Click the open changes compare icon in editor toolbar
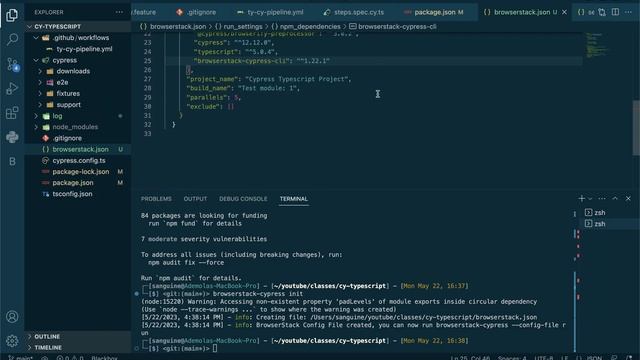 pyautogui.click(x=602, y=12)
